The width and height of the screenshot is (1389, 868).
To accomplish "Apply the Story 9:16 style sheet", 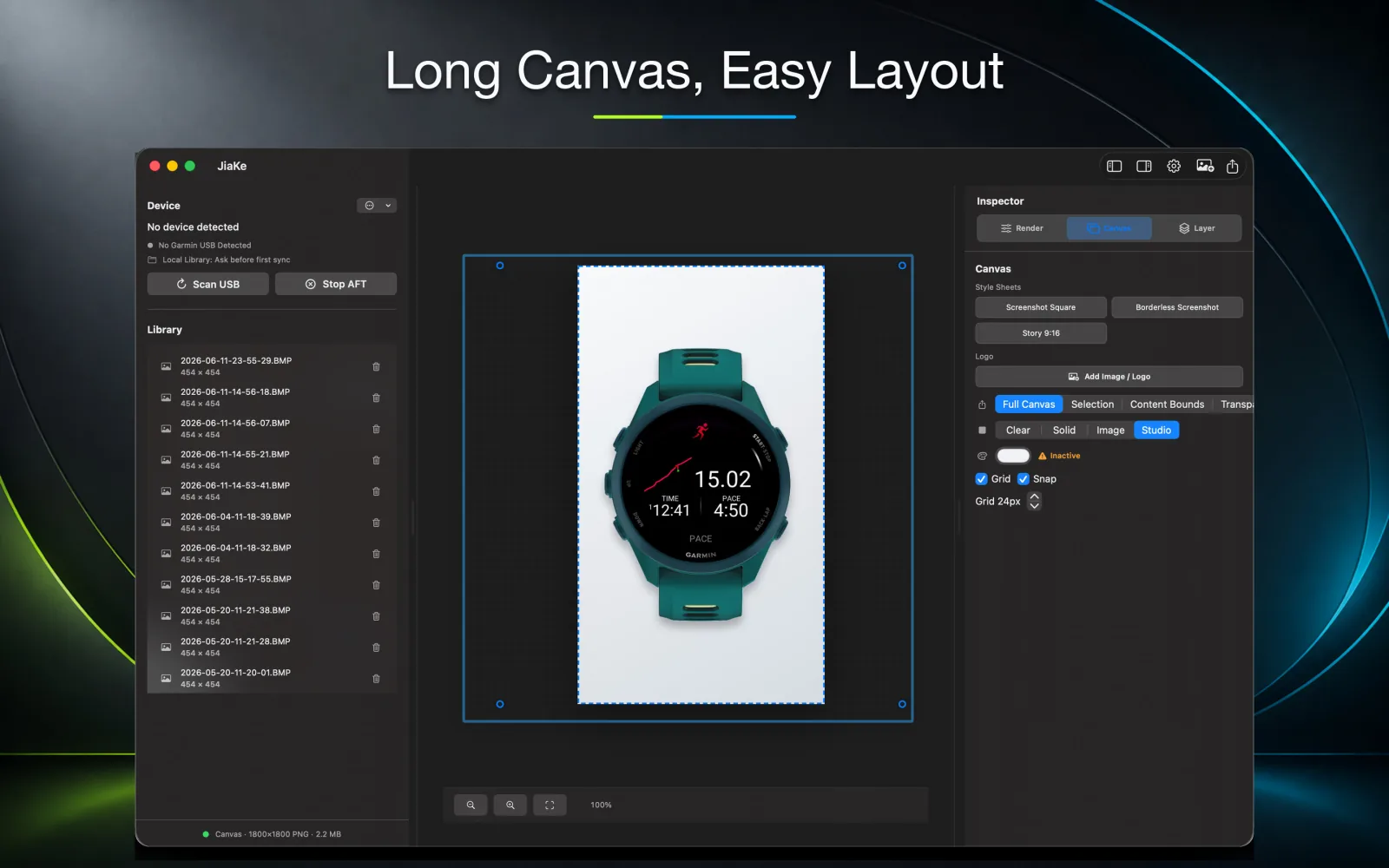I will tap(1041, 333).
